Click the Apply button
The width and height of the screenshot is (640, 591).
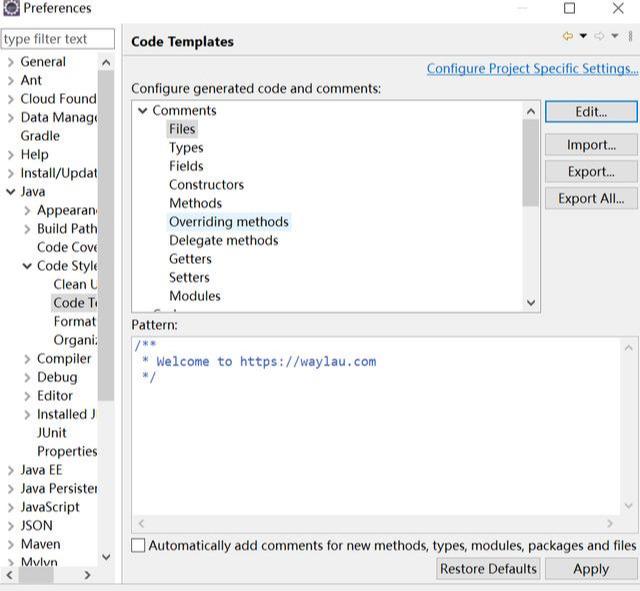[x=591, y=569]
